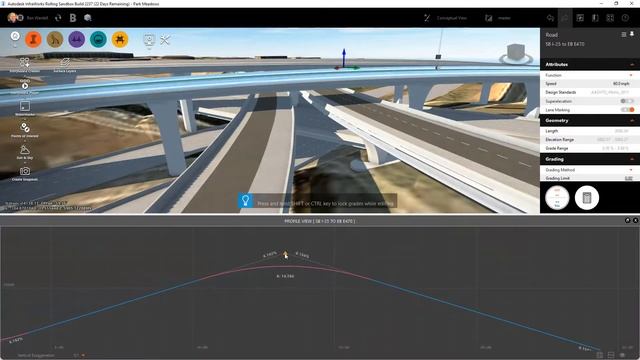Click the K value label under the curve
The height and width of the screenshot is (360, 640).
tap(285, 276)
